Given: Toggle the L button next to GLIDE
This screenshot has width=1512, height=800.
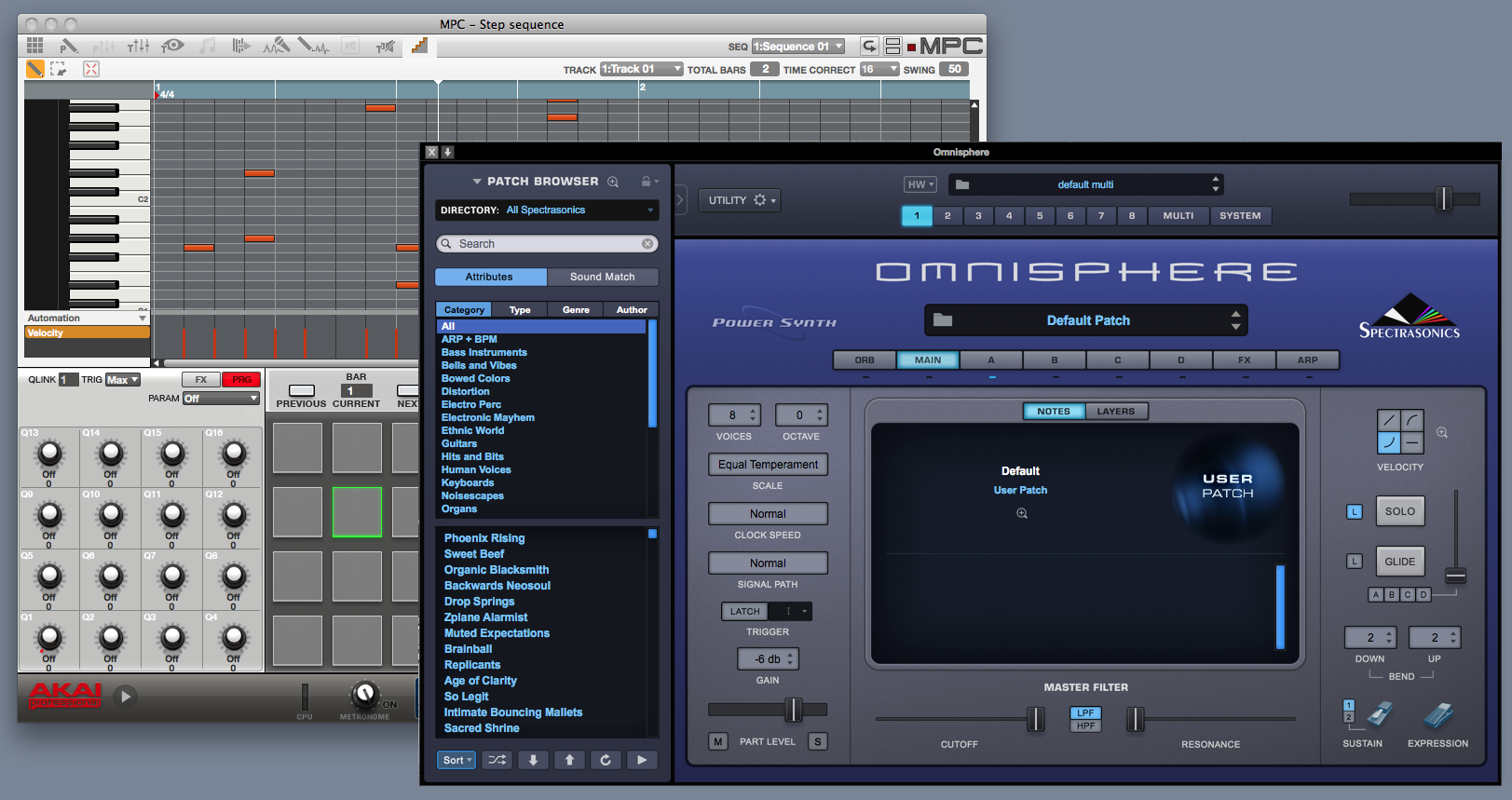Looking at the screenshot, I should 1355,562.
